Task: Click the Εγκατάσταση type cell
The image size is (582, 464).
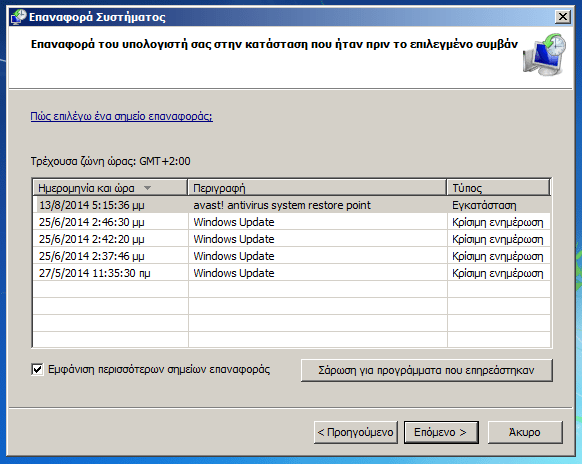Action: click(484, 205)
